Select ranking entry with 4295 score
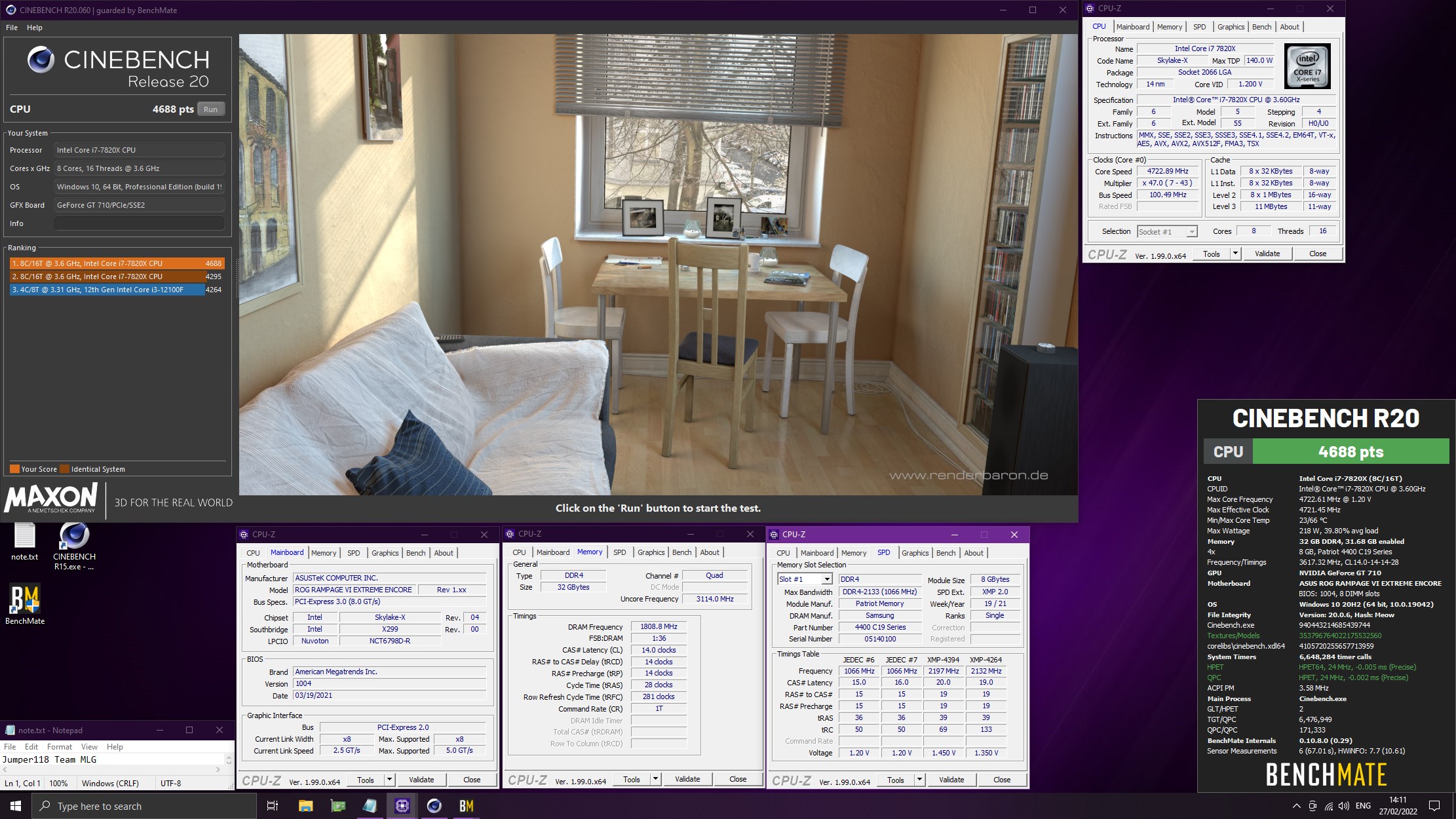 117,276
